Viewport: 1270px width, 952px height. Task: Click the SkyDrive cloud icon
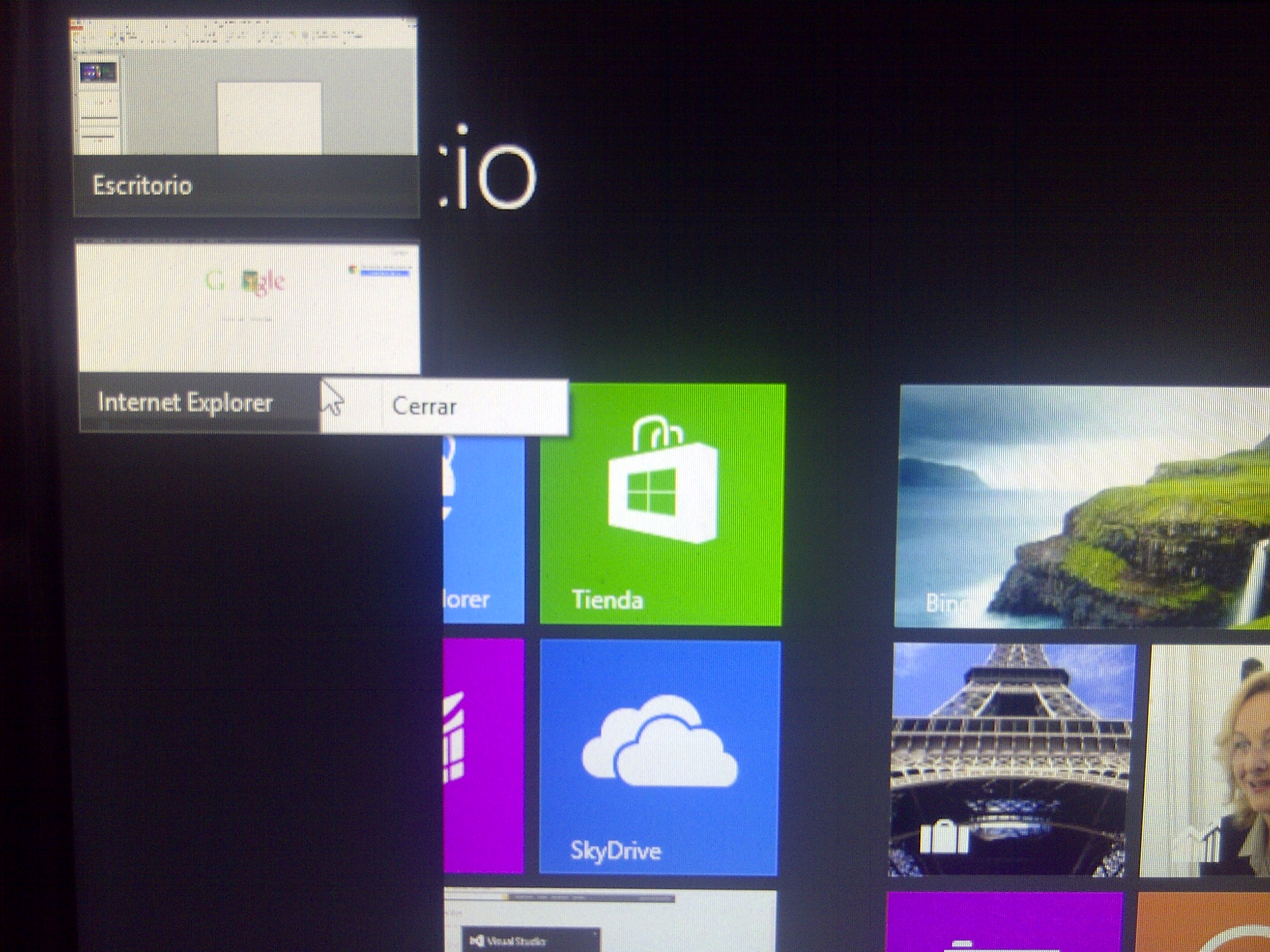pos(659,741)
